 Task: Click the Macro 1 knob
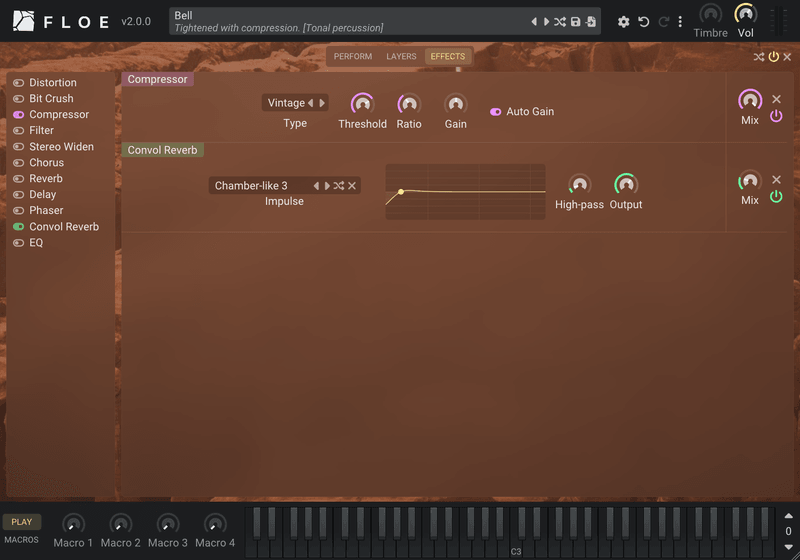[x=73, y=524]
